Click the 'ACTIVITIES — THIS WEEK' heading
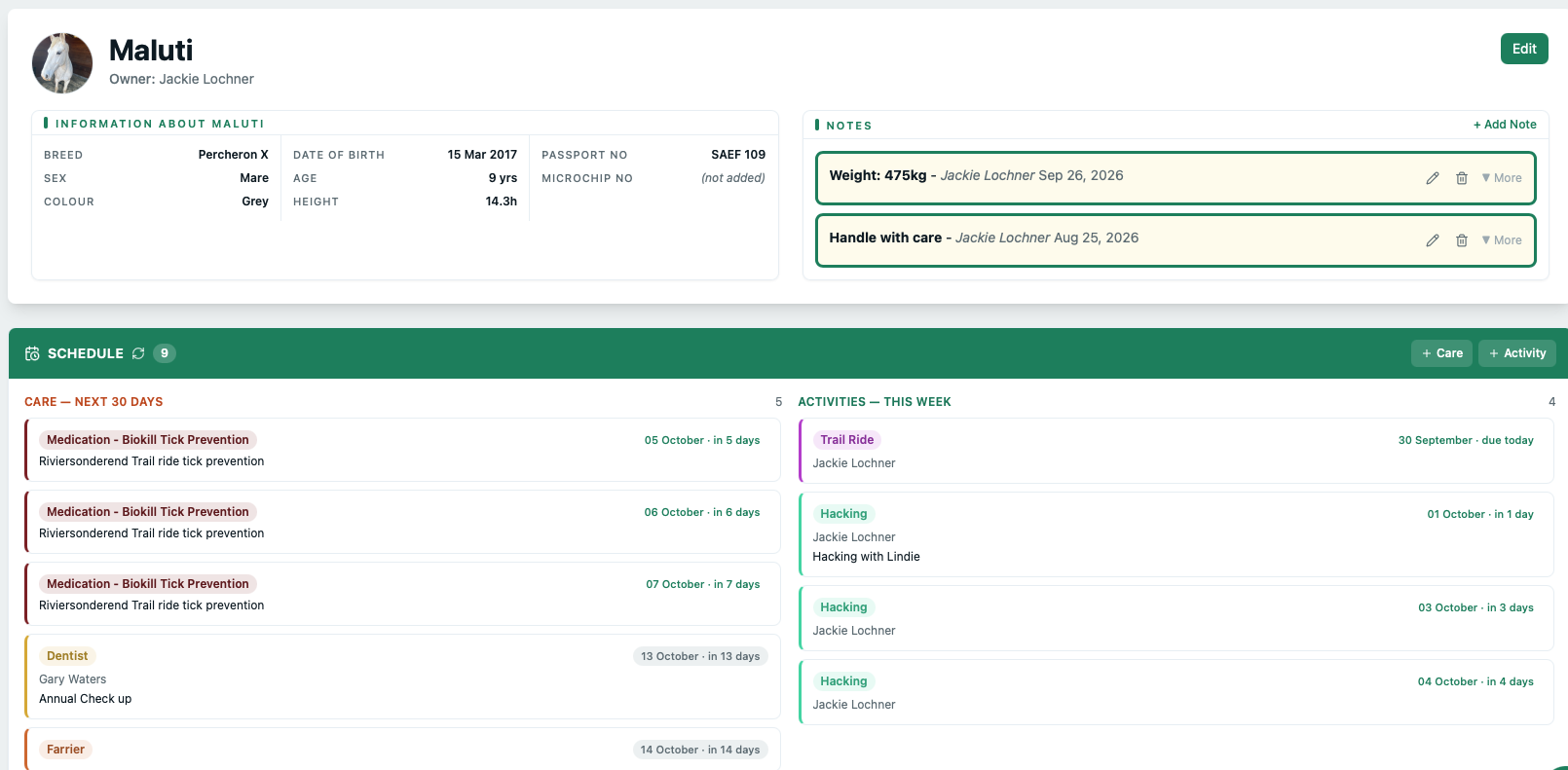The height and width of the screenshot is (770, 1568). [x=875, y=402]
